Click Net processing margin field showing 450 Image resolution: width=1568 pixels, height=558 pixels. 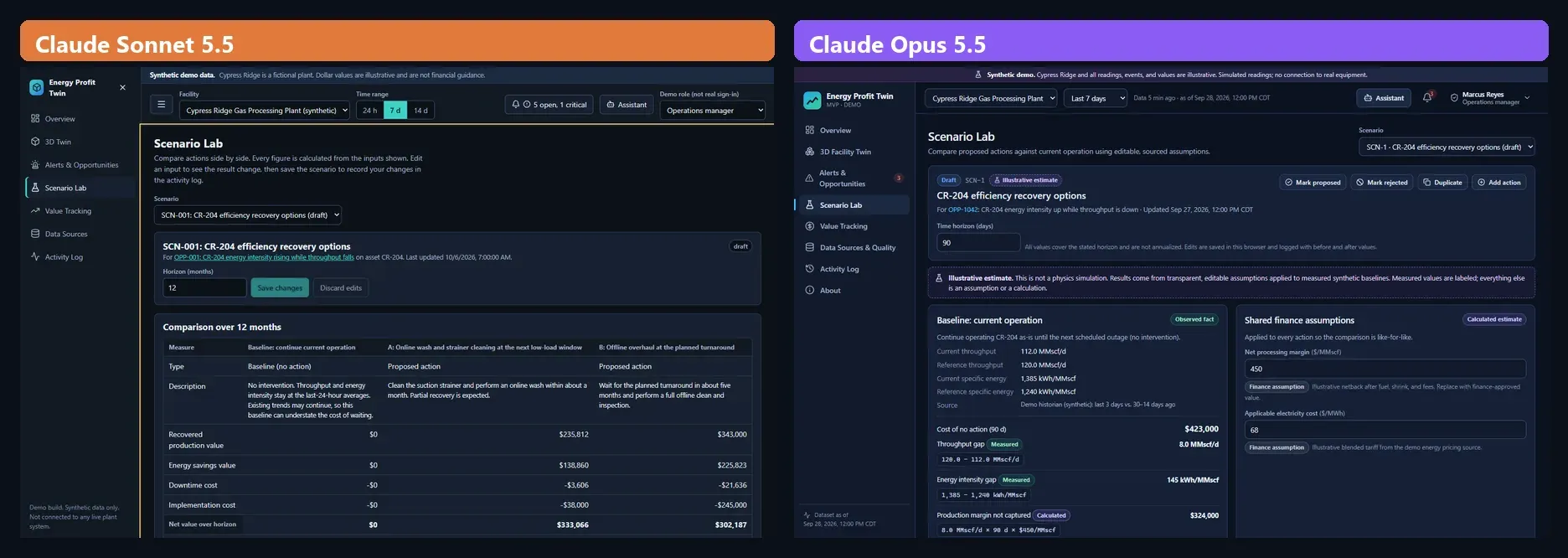tap(1385, 369)
